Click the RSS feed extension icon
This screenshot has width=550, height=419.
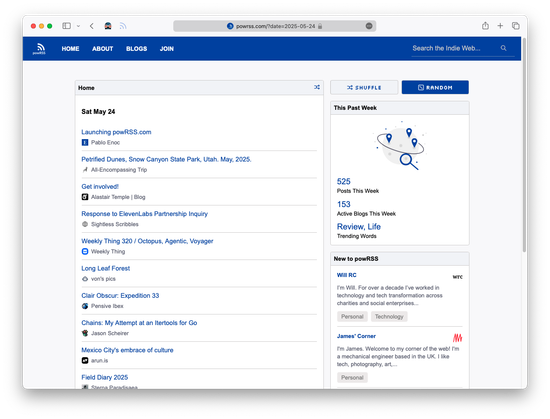tap(123, 26)
